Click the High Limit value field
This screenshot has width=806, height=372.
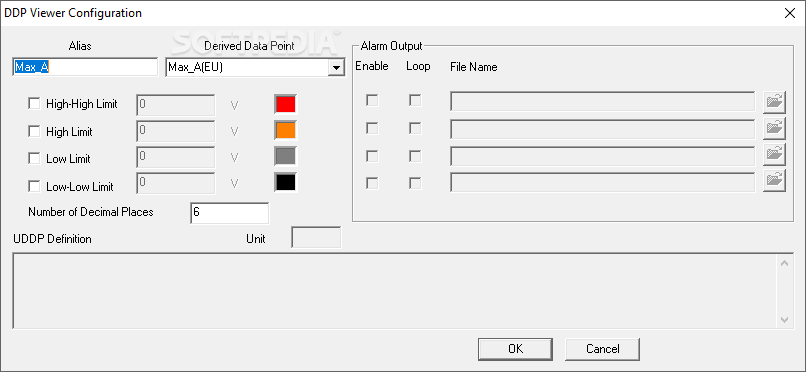tap(176, 131)
